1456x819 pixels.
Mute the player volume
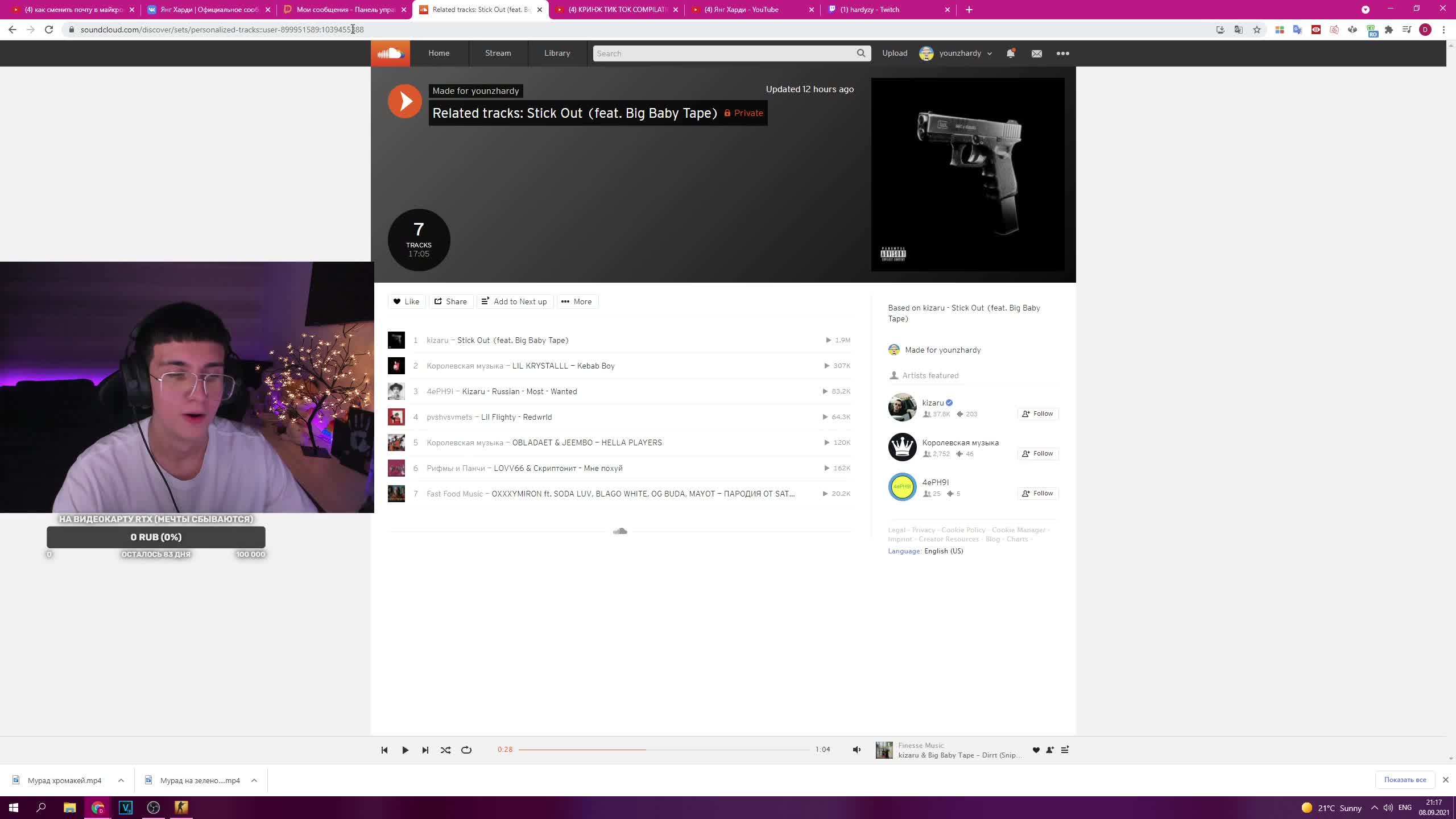857,750
